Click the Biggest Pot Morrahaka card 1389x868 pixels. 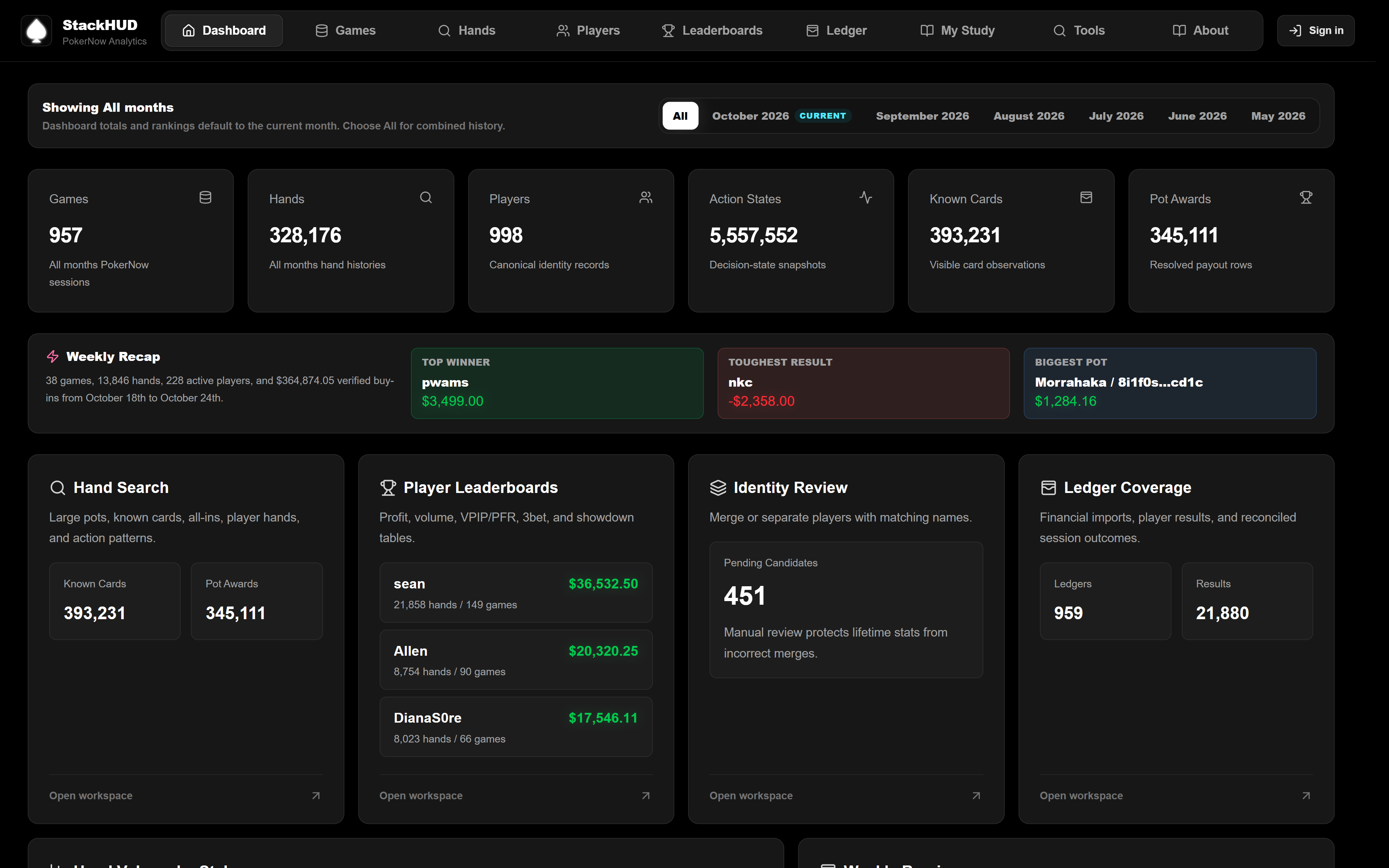1170,383
